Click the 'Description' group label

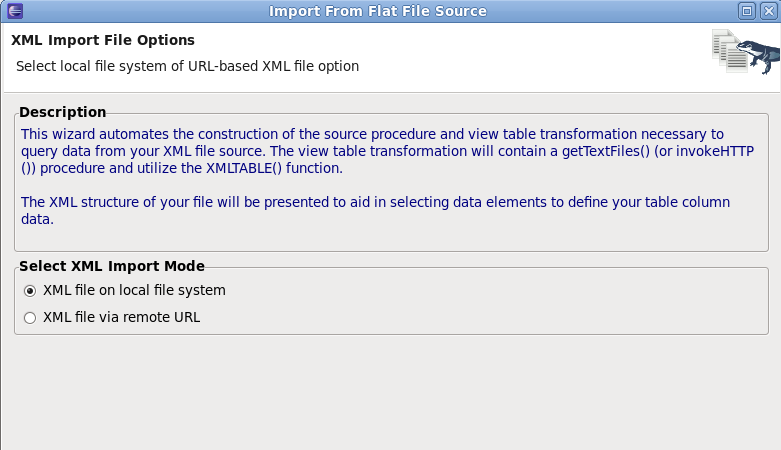[62, 112]
